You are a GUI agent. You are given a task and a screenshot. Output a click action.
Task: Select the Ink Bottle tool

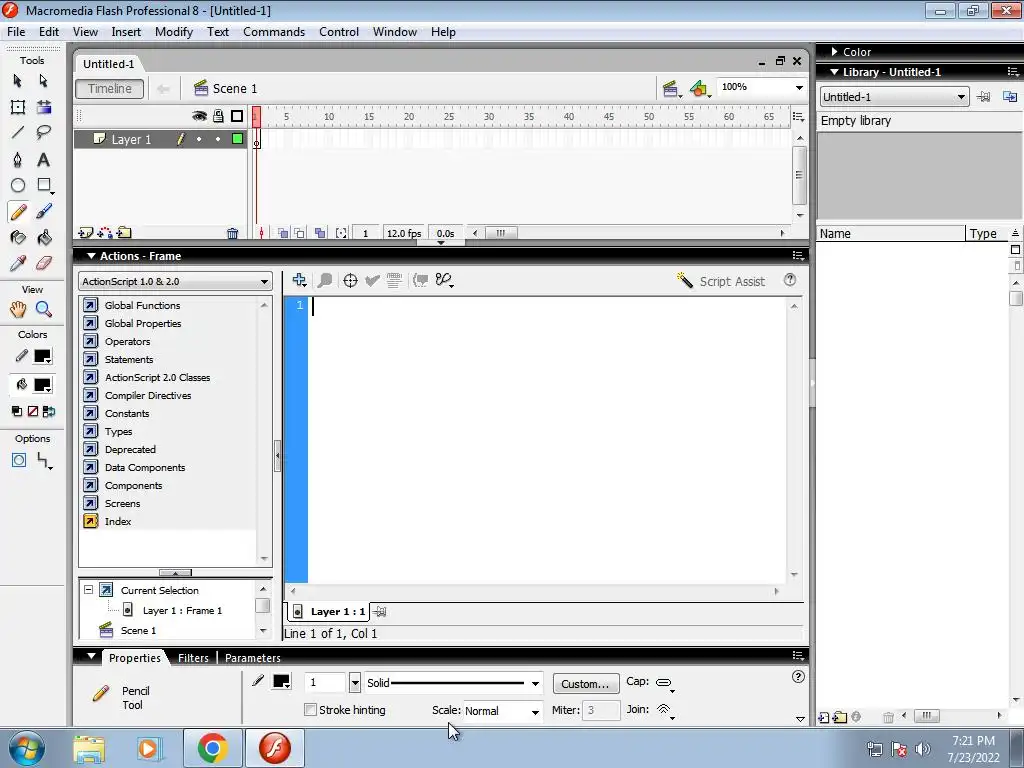[18, 238]
